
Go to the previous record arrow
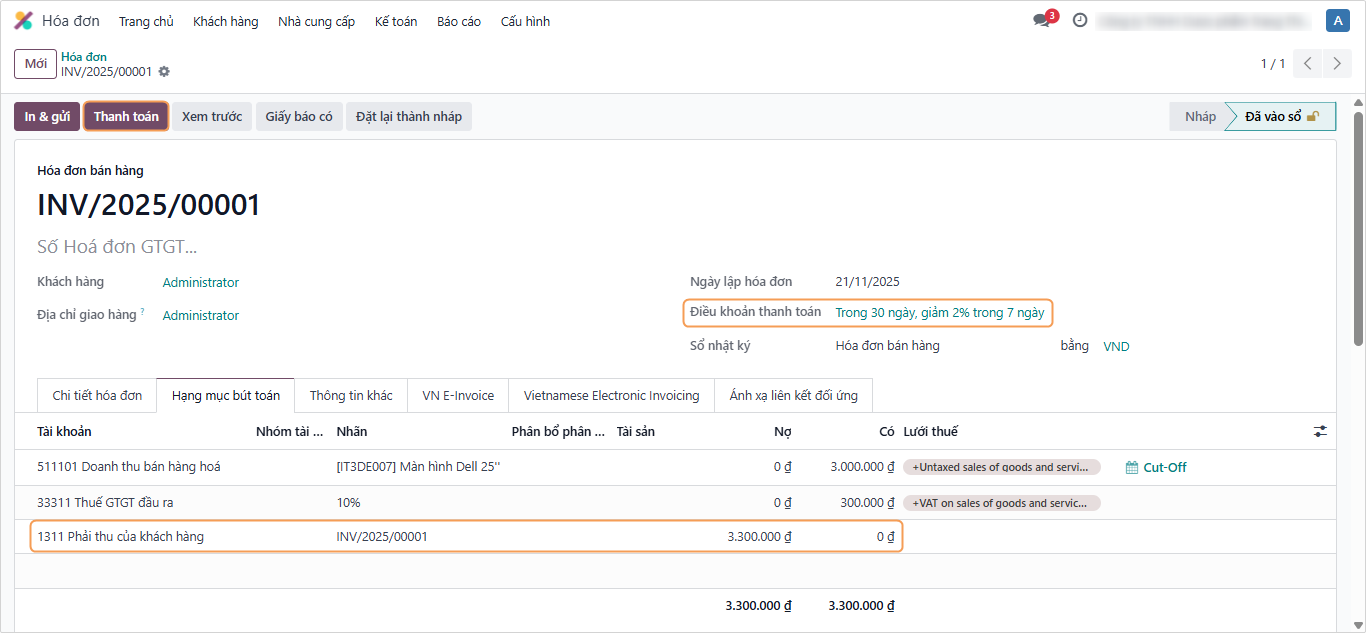pos(1308,64)
